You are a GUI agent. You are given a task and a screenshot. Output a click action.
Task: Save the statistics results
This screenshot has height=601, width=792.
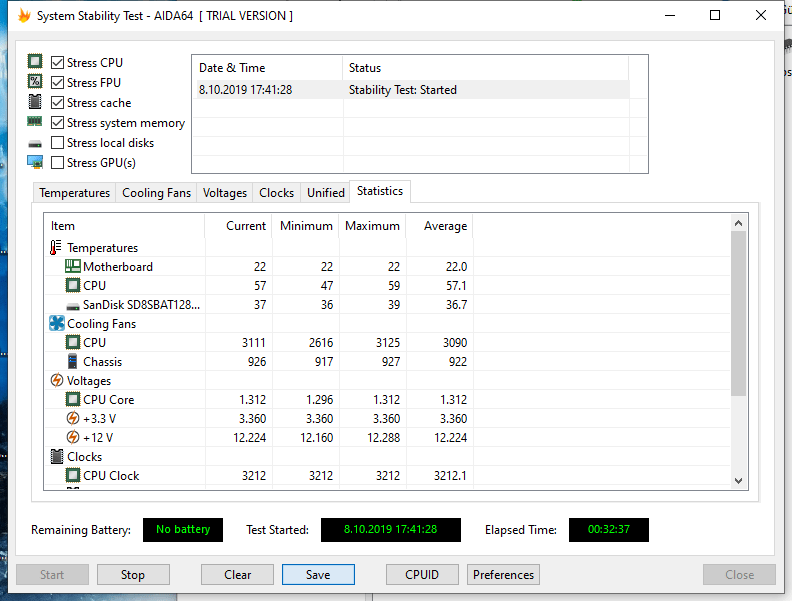[x=318, y=575]
